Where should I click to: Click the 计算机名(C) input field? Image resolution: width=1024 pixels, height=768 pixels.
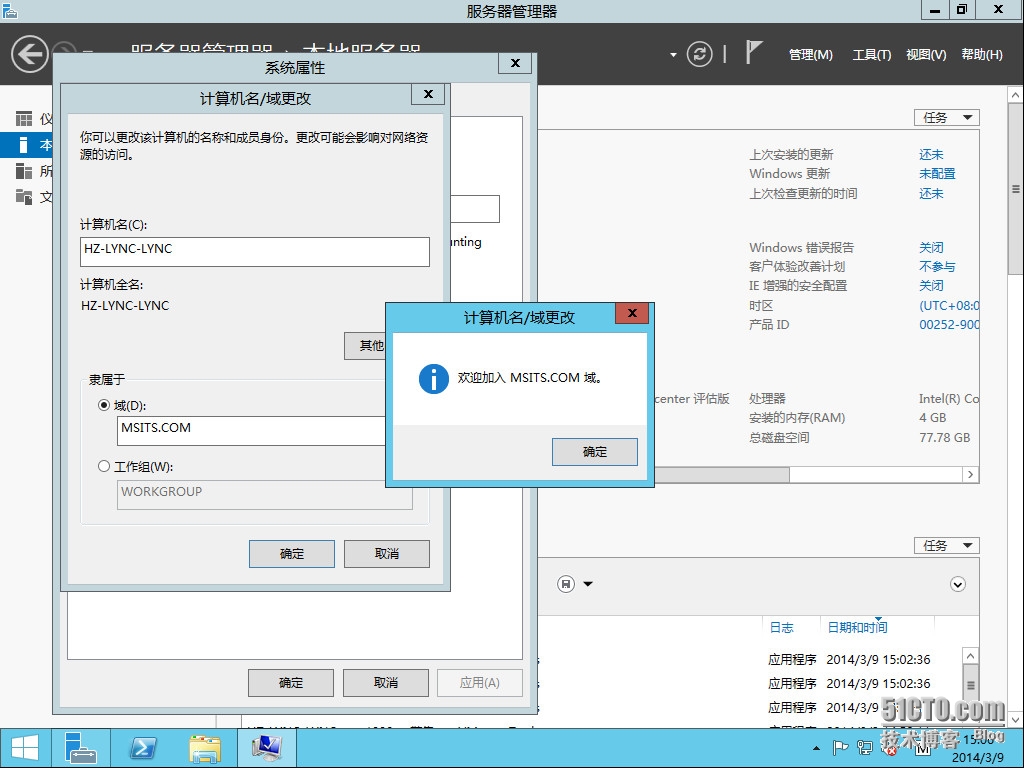(255, 251)
